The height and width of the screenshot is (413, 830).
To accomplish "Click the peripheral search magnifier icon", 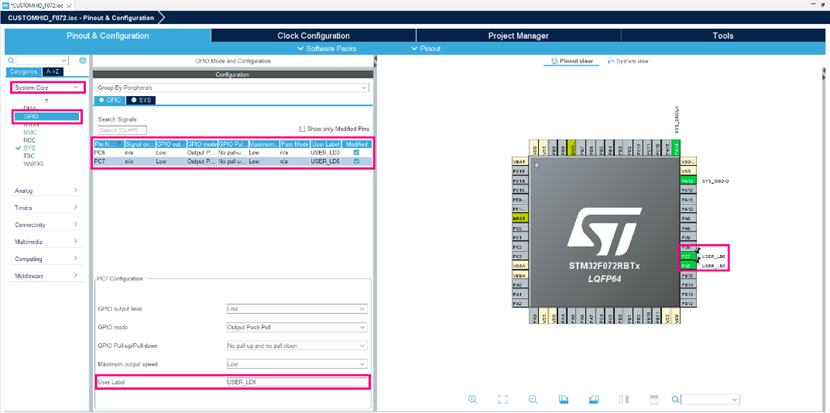I will pyautogui.click(x=11, y=60).
